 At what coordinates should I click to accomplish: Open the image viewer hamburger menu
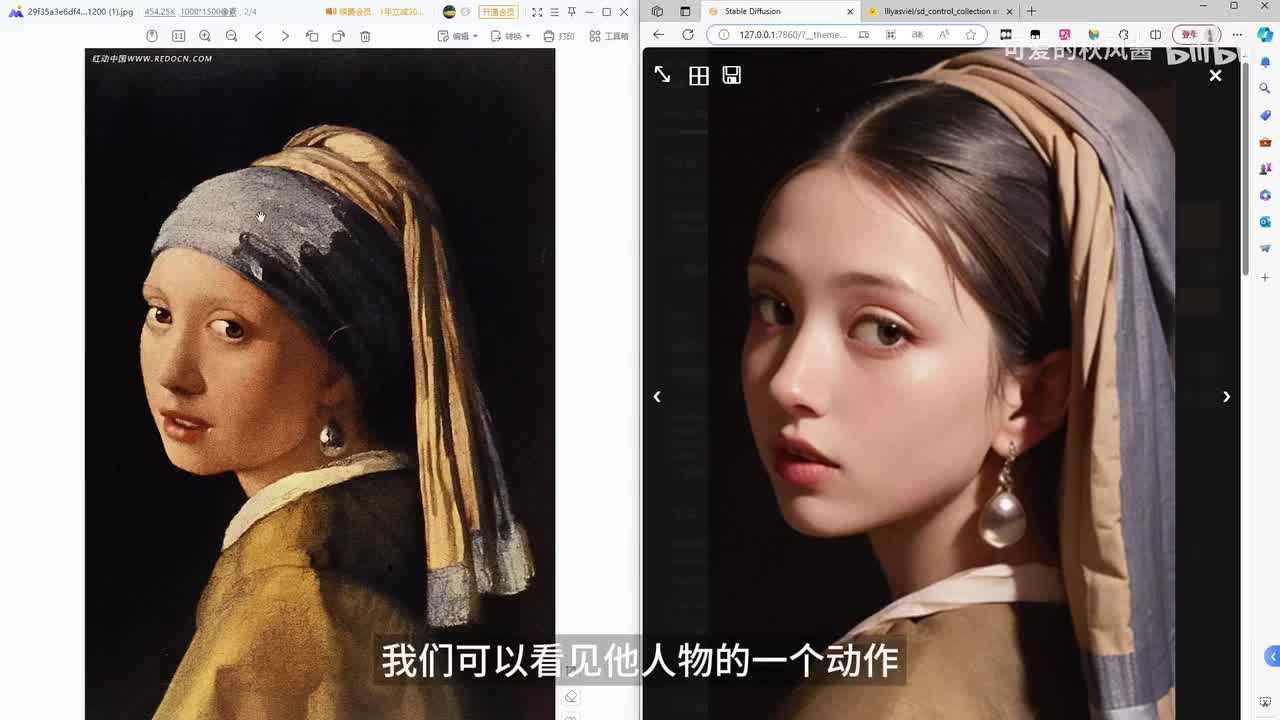point(554,12)
